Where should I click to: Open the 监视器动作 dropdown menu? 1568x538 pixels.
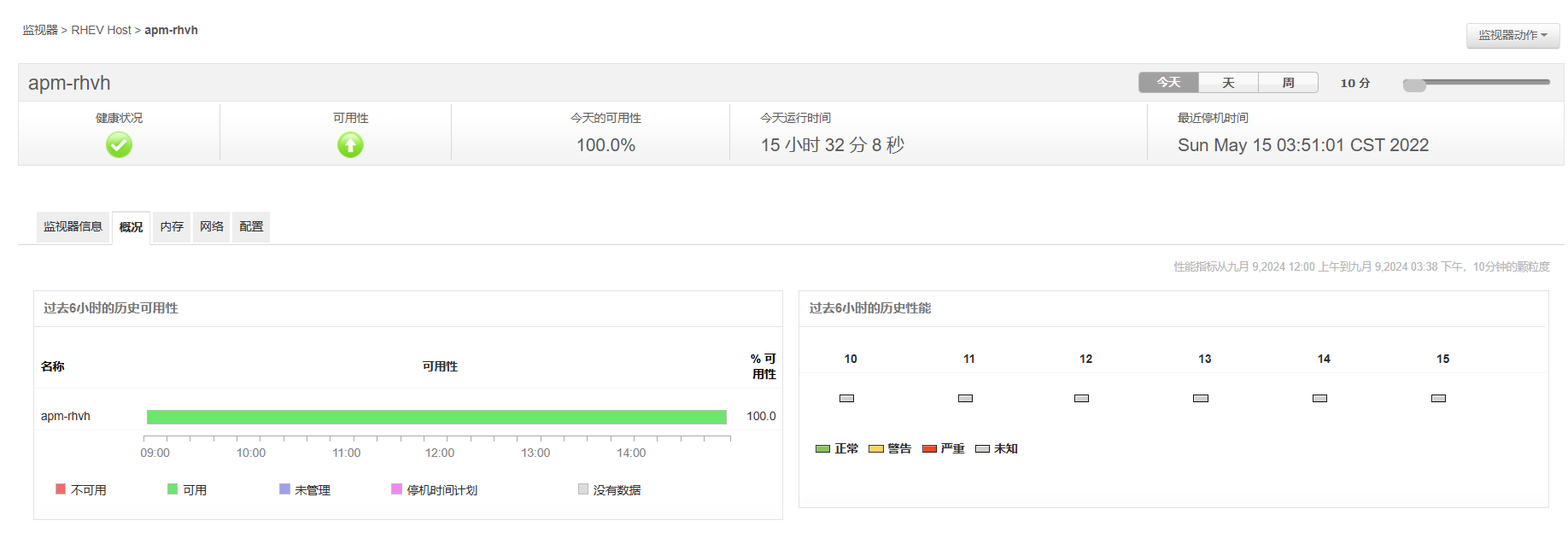(x=1512, y=35)
